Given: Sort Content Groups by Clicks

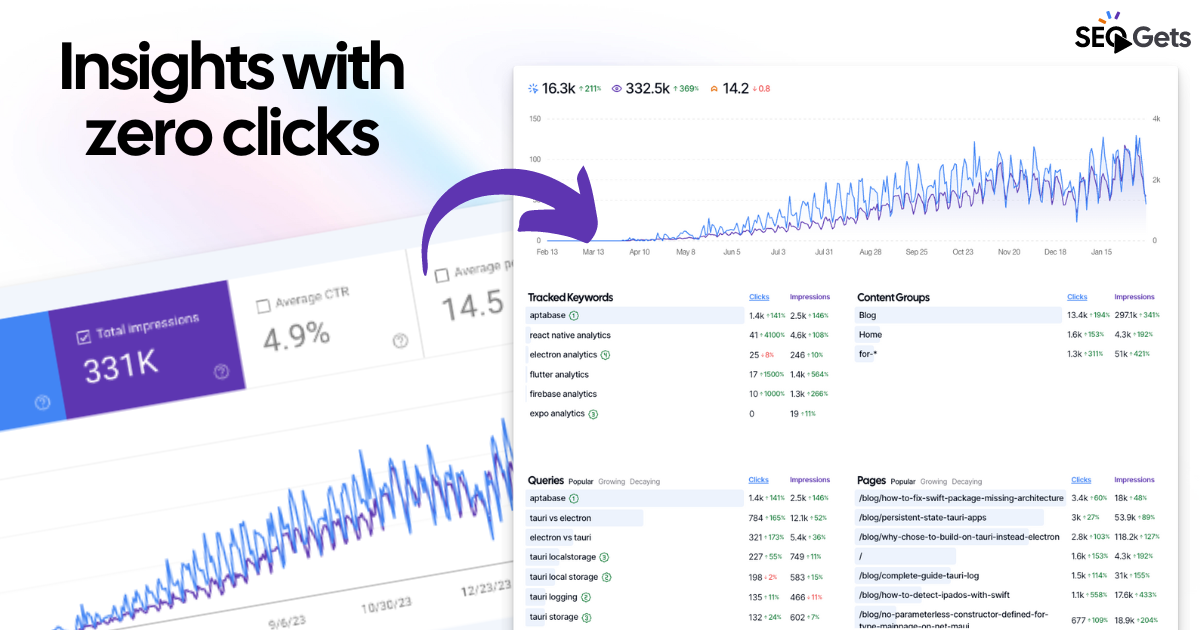Looking at the screenshot, I should point(1077,297).
